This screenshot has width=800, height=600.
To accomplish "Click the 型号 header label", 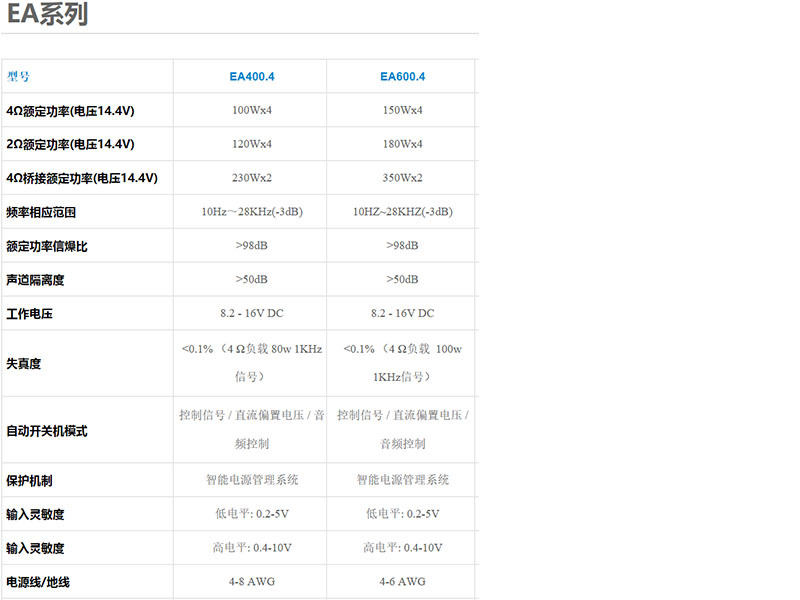I will click(19, 76).
